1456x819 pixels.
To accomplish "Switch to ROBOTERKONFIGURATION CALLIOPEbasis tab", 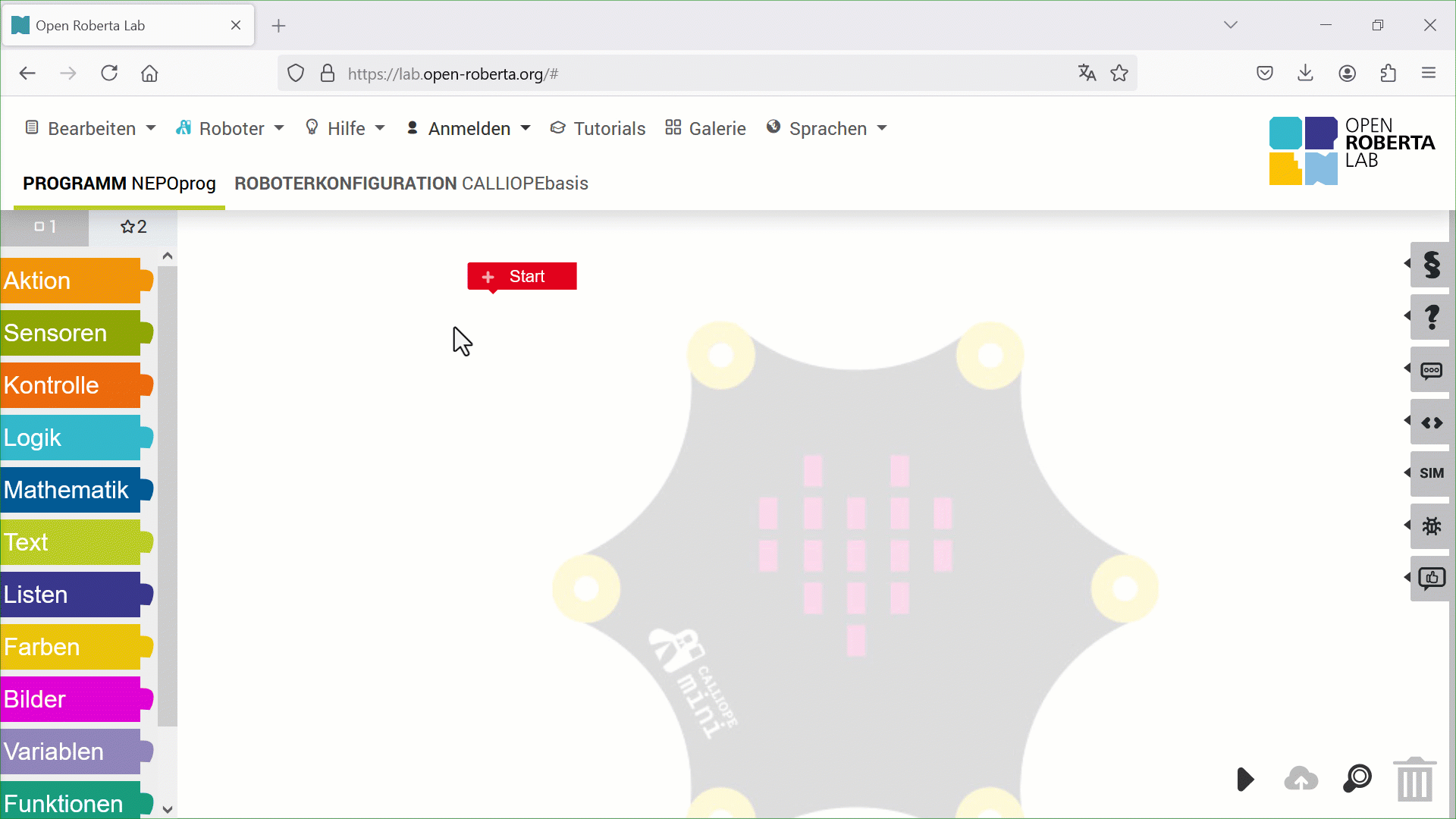I will (411, 184).
